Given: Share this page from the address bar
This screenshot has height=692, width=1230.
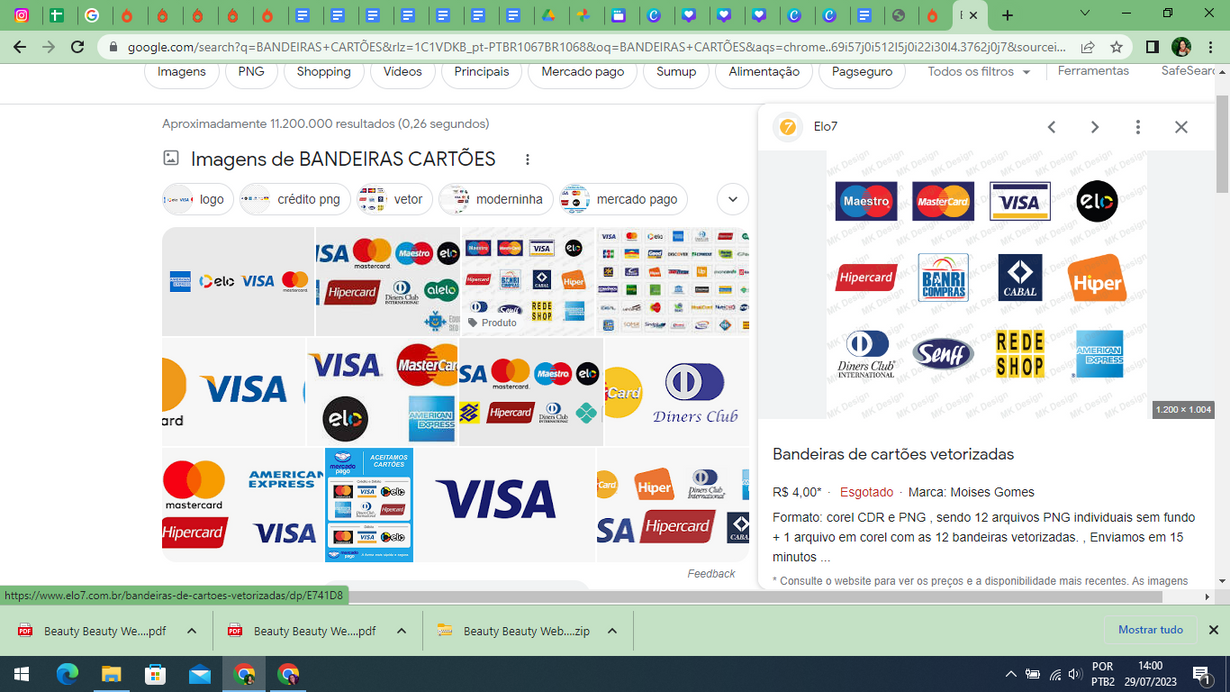Looking at the screenshot, I should tap(1088, 47).
